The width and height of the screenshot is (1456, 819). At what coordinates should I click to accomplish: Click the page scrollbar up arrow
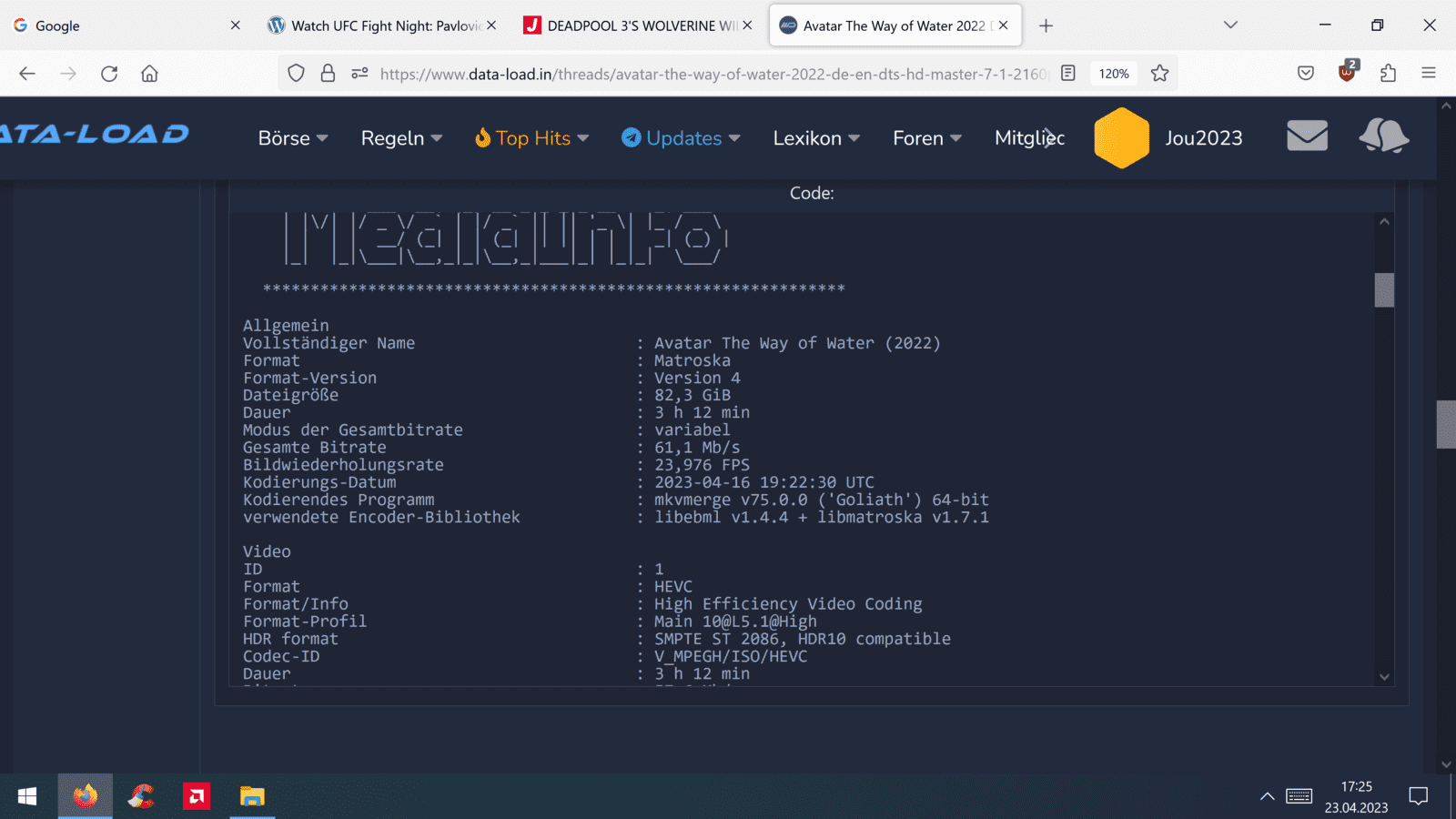click(1446, 106)
